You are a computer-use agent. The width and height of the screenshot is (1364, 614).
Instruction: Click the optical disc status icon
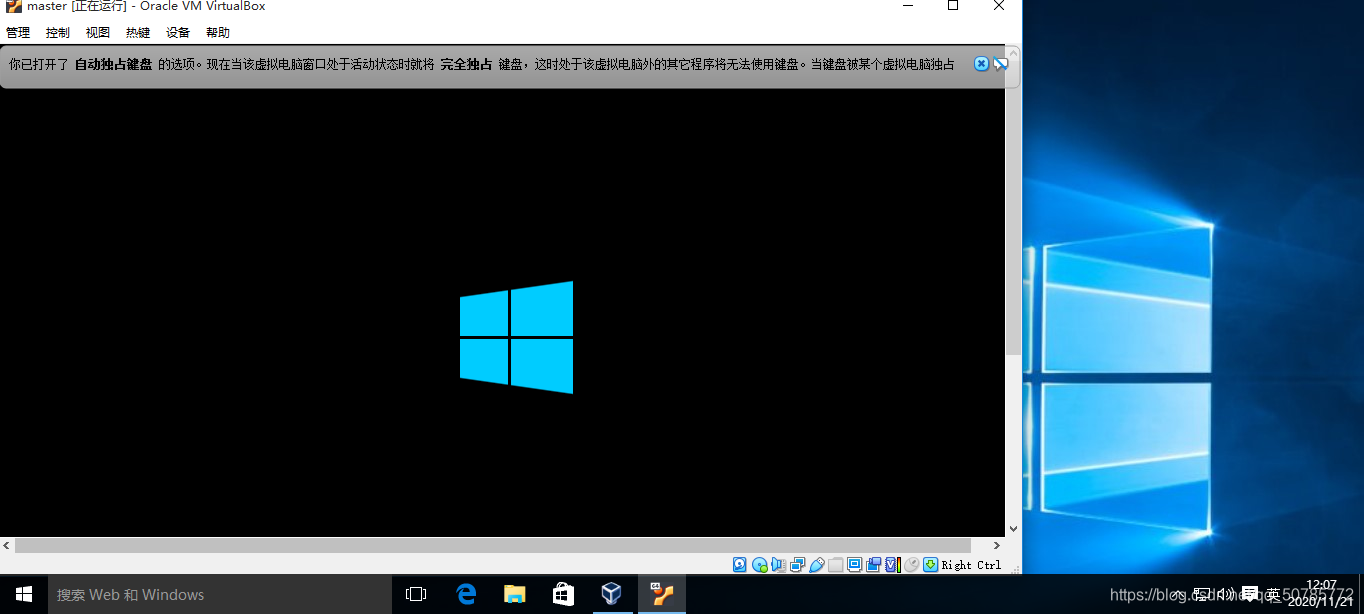[x=760, y=565]
